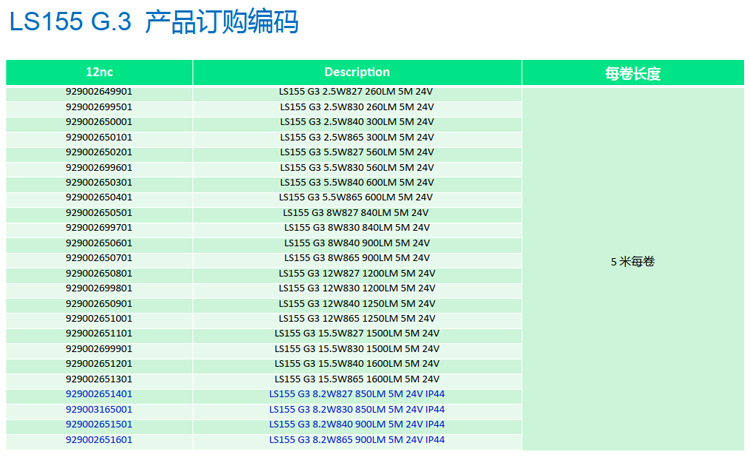Select order code 929002650801
Image resolution: width=750 pixels, height=460 pixels.
[x=99, y=273]
